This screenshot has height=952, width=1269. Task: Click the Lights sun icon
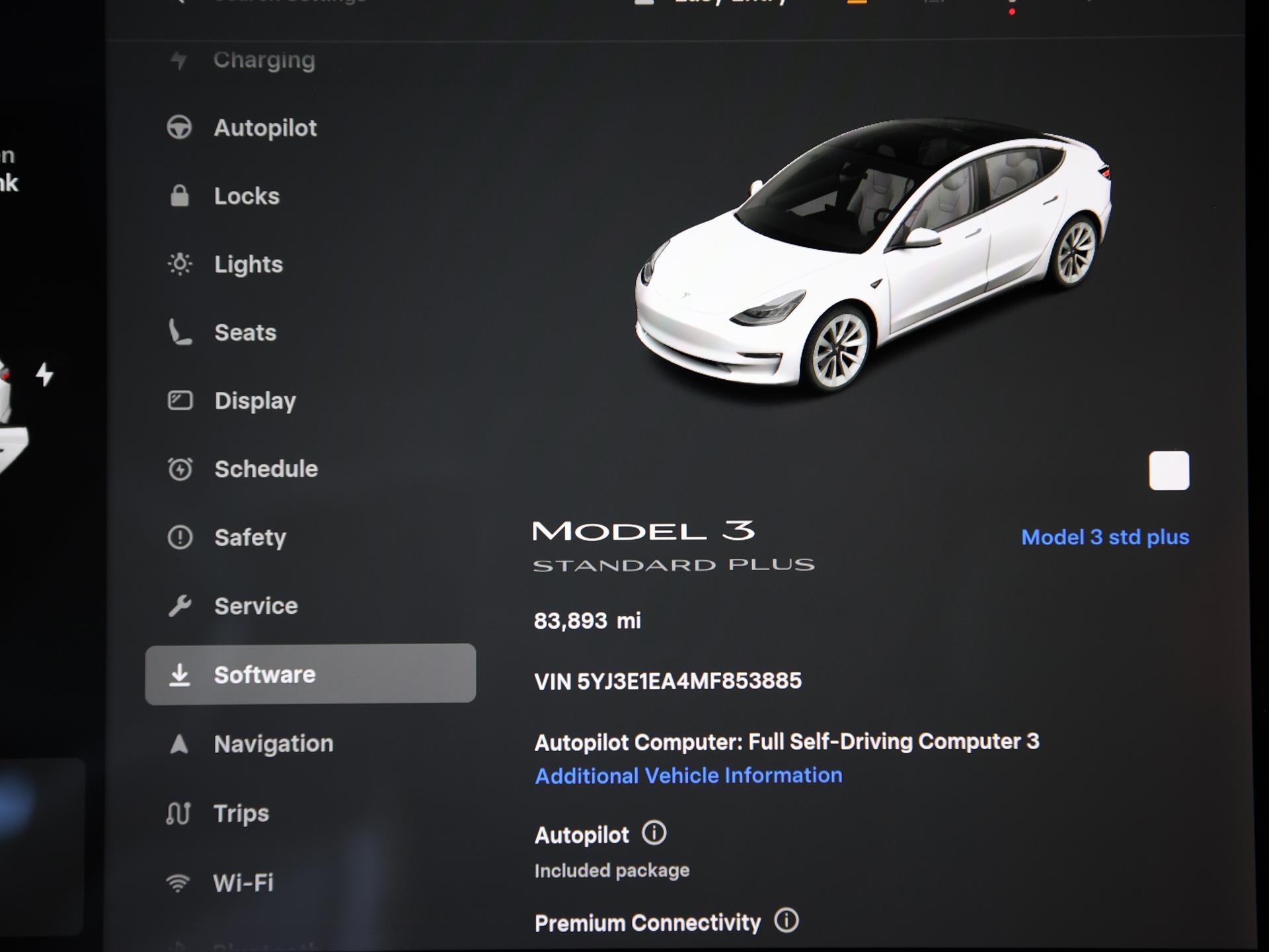(180, 264)
